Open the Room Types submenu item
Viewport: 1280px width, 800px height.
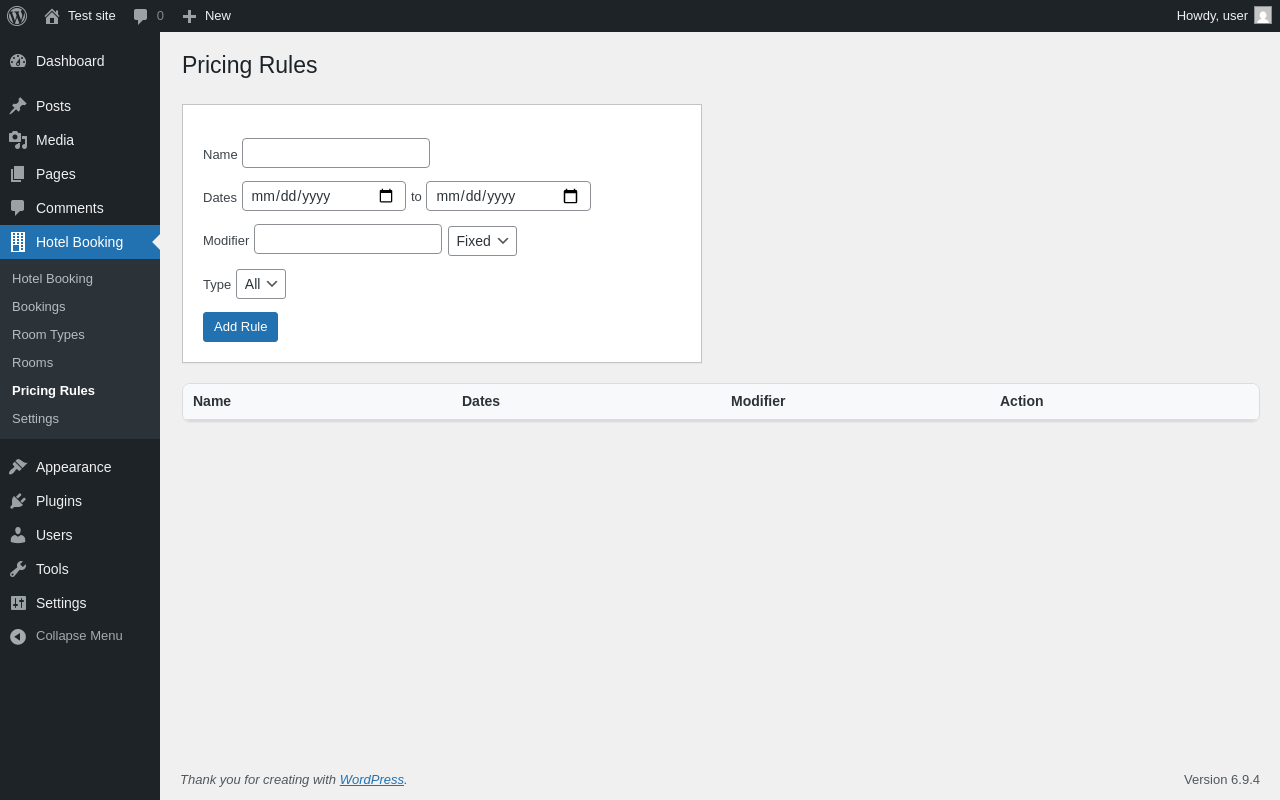point(48,334)
